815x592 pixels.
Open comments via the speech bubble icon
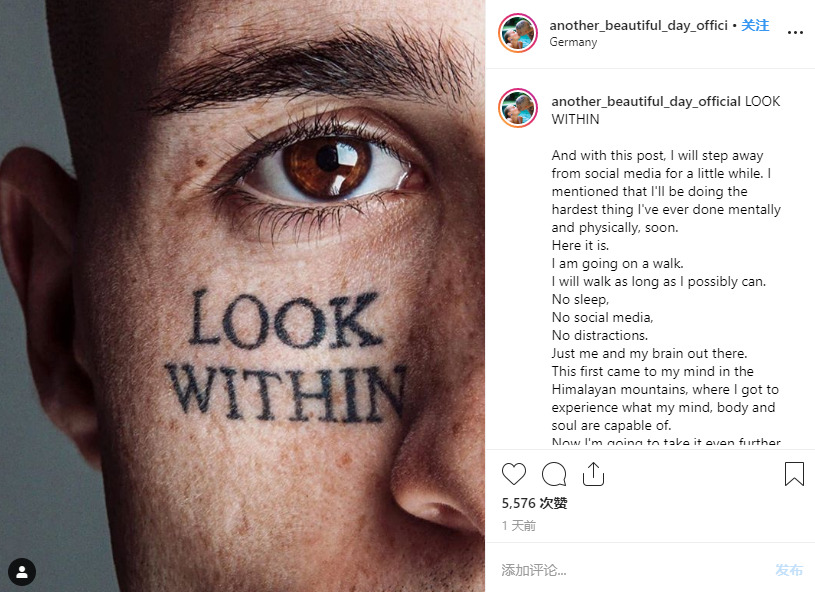(554, 474)
